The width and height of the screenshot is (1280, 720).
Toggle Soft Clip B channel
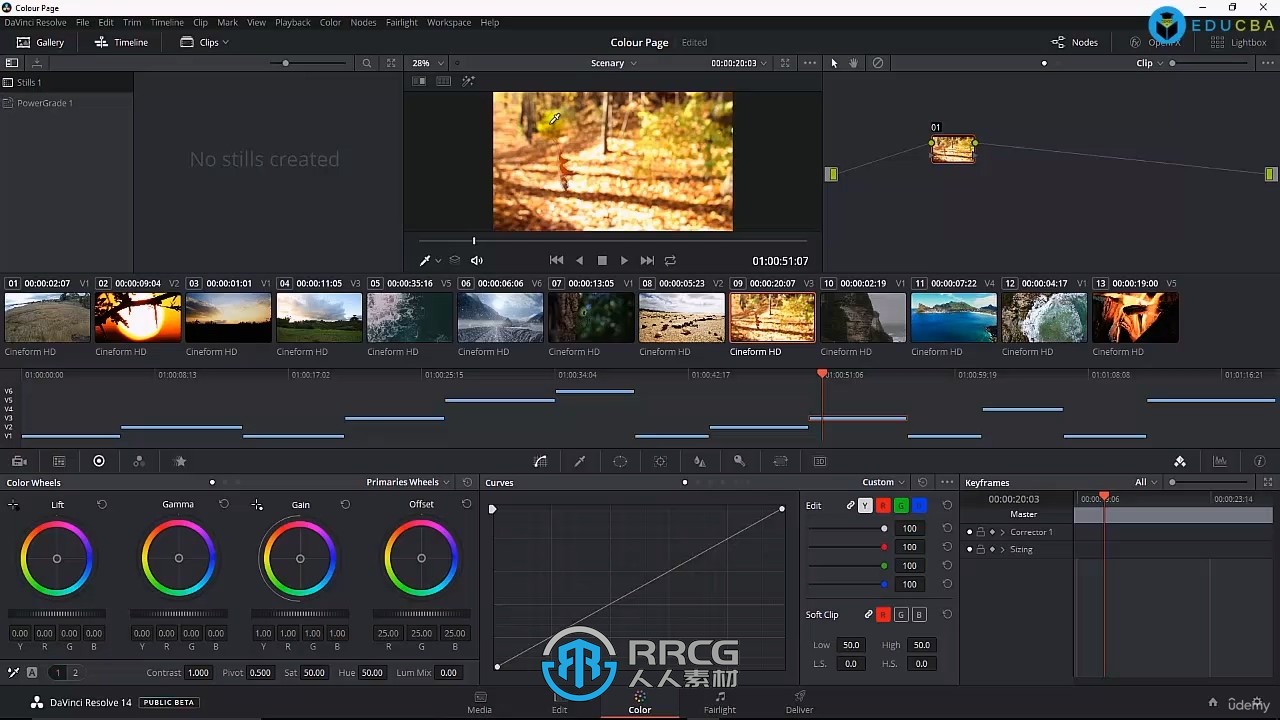click(919, 615)
